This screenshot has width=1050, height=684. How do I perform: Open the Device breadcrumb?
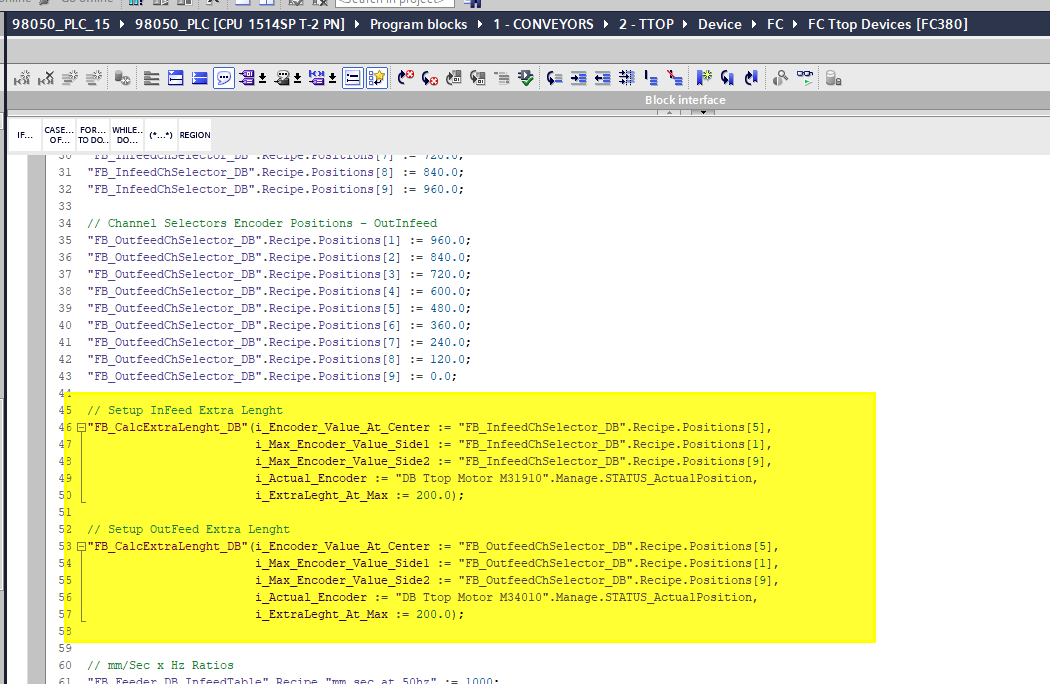pyautogui.click(x=720, y=24)
